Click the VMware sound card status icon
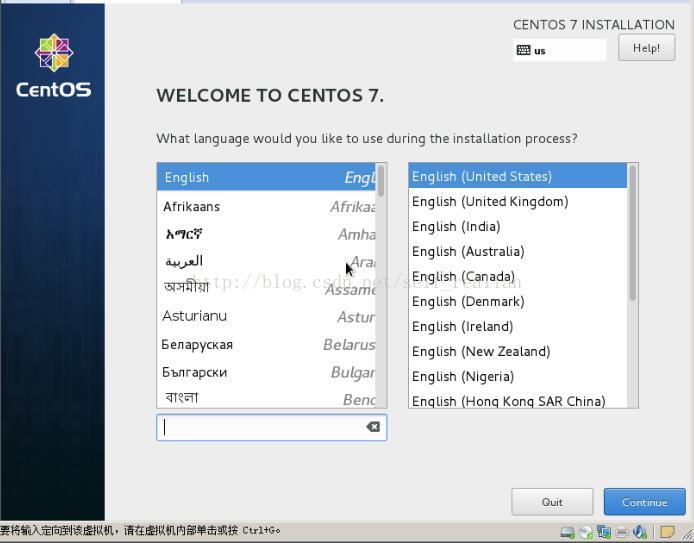 pos(640,531)
